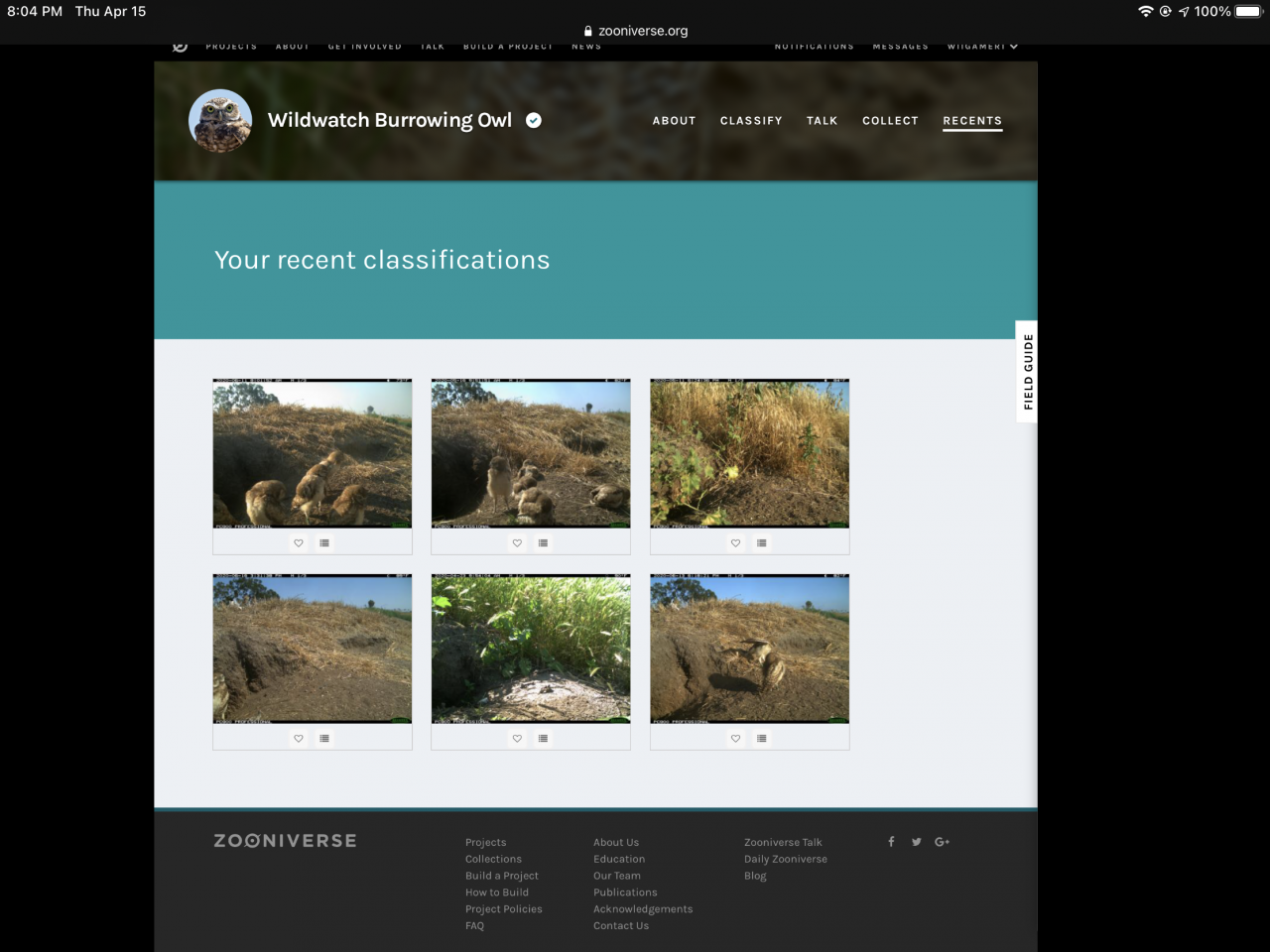Click the Zooniverse logo in top navigation
Viewport: 1270px width, 952px height.
[x=180, y=47]
